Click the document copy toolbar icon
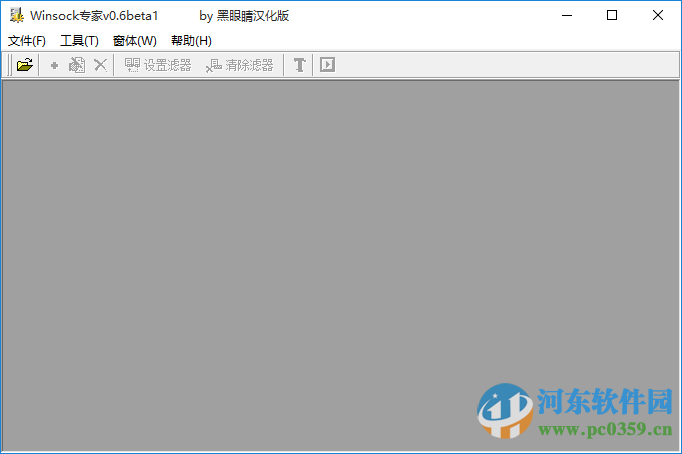Screen dimensions: 682x454 tap(77, 65)
